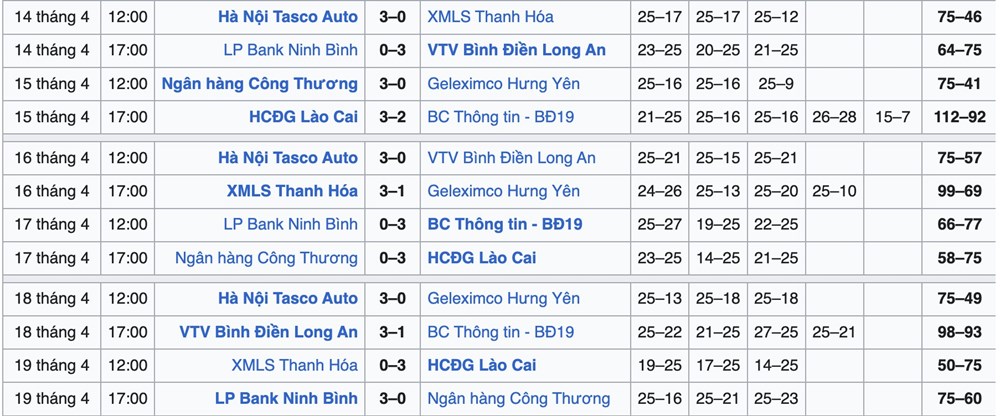Open BC Thông tin - BĐ19 on 17 tháng 4
The image size is (1000, 416).
pyautogui.click(x=505, y=224)
